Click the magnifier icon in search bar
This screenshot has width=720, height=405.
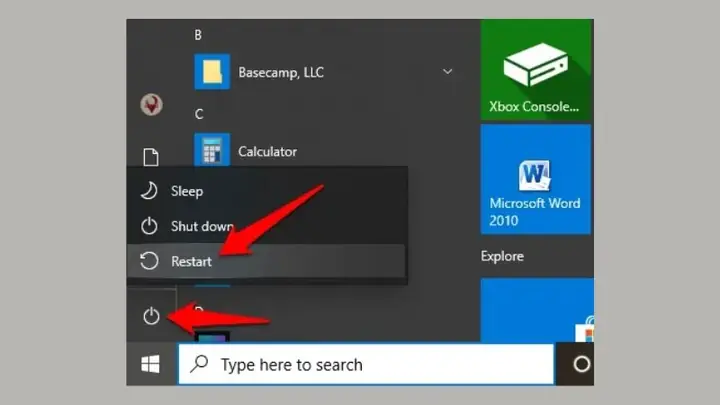pos(199,364)
